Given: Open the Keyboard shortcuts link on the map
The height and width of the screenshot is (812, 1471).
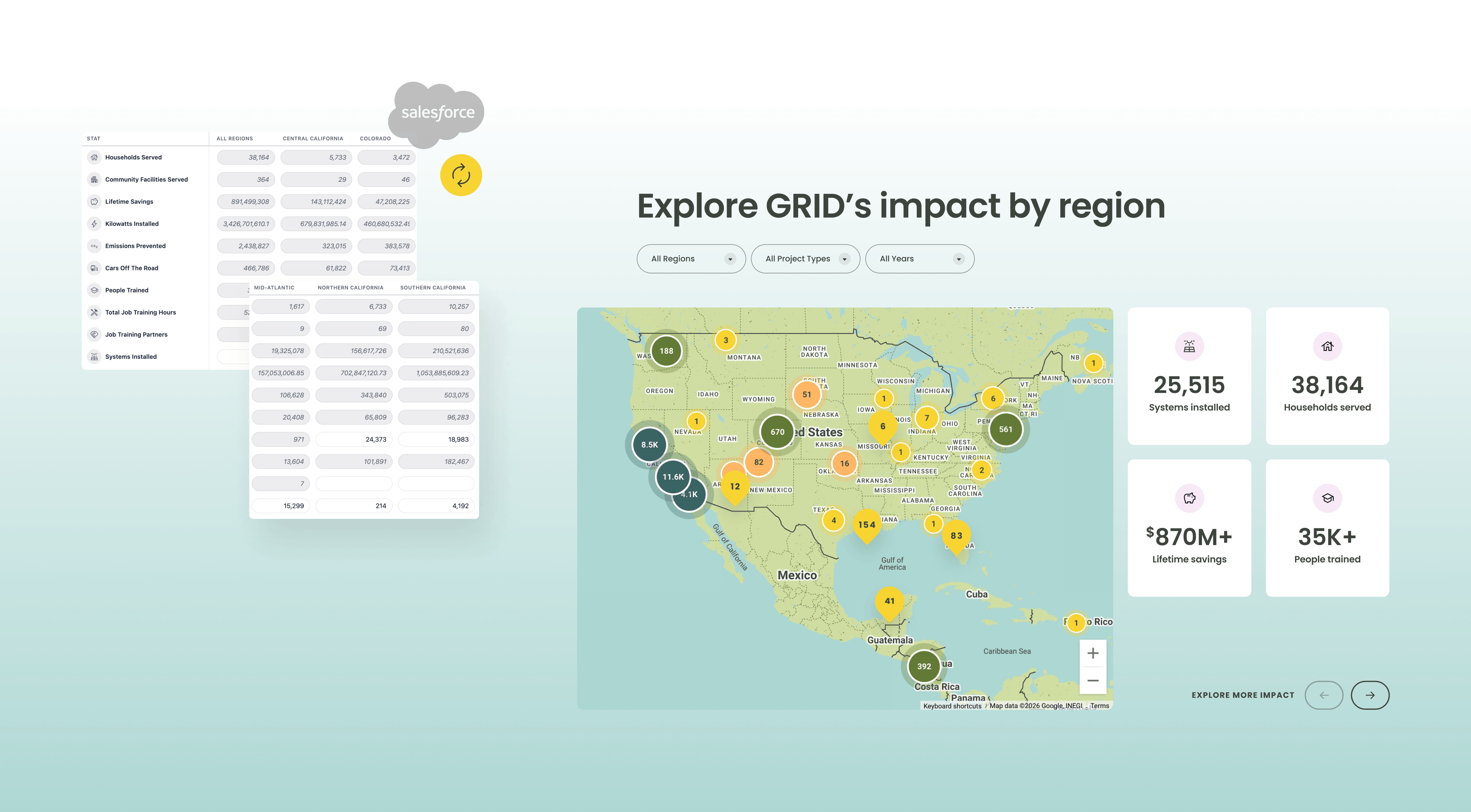Looking at the screenshot, I should [x=952, y=706].
